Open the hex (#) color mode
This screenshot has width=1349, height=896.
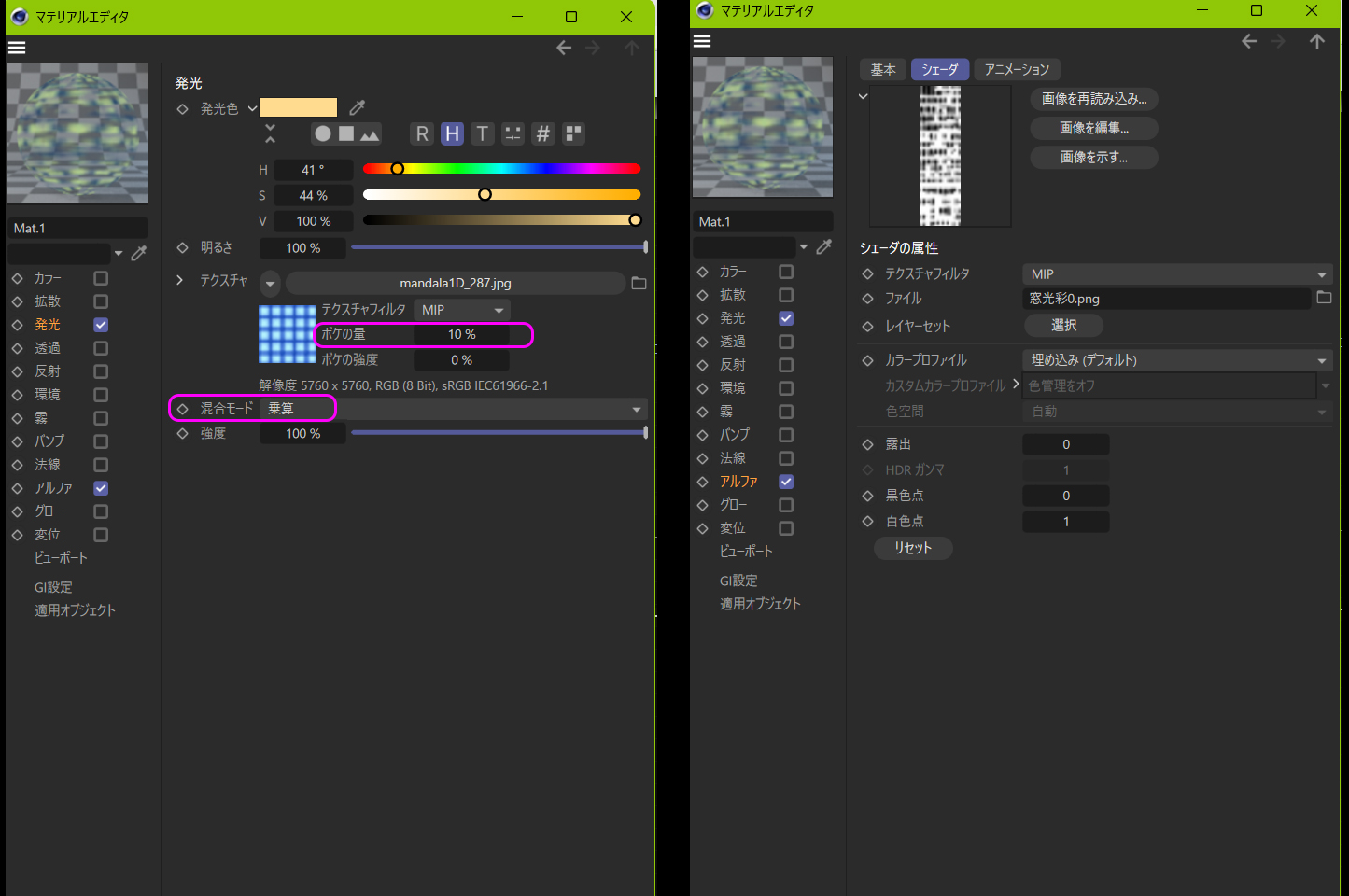pyautogui.click(x=542, y=133)
